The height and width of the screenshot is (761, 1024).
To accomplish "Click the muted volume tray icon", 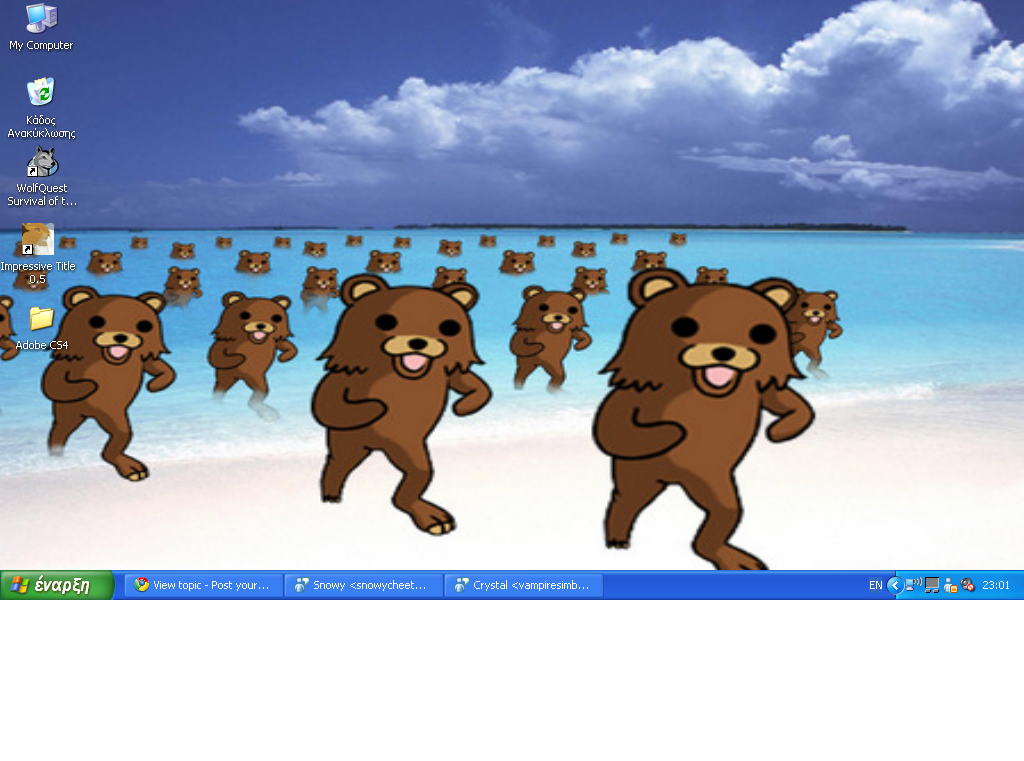I will [967, 585].
